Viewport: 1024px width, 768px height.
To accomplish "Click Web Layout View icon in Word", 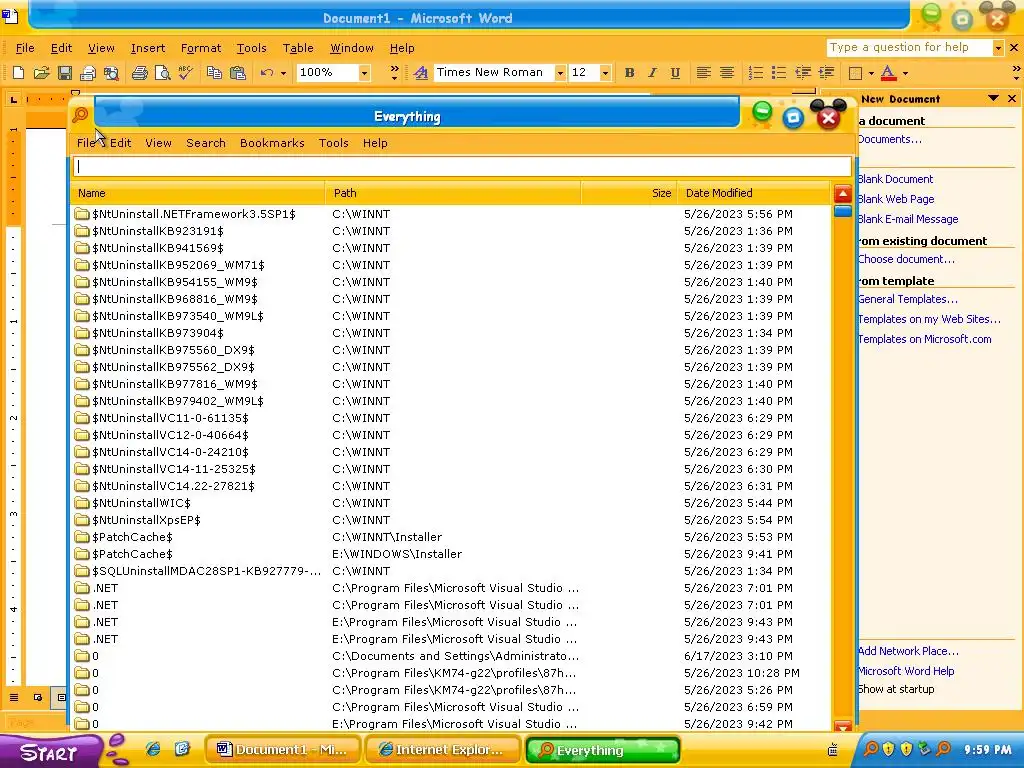I will (x=38, y=697).
